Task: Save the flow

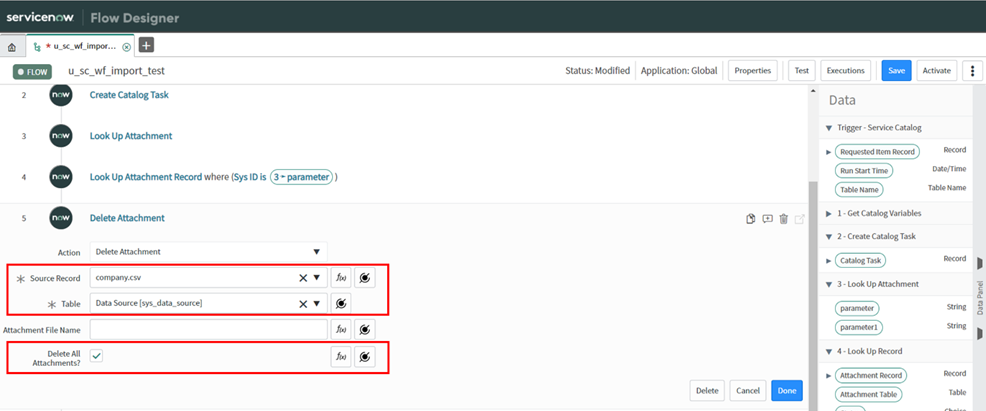Action: point(896,71)
